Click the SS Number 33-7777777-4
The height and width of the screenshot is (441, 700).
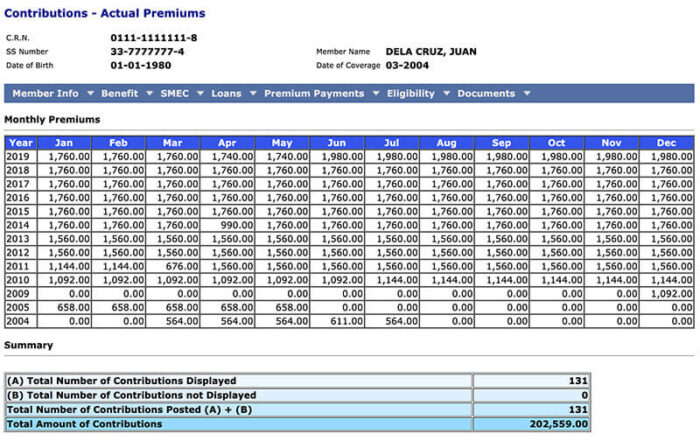pos(147,51)
